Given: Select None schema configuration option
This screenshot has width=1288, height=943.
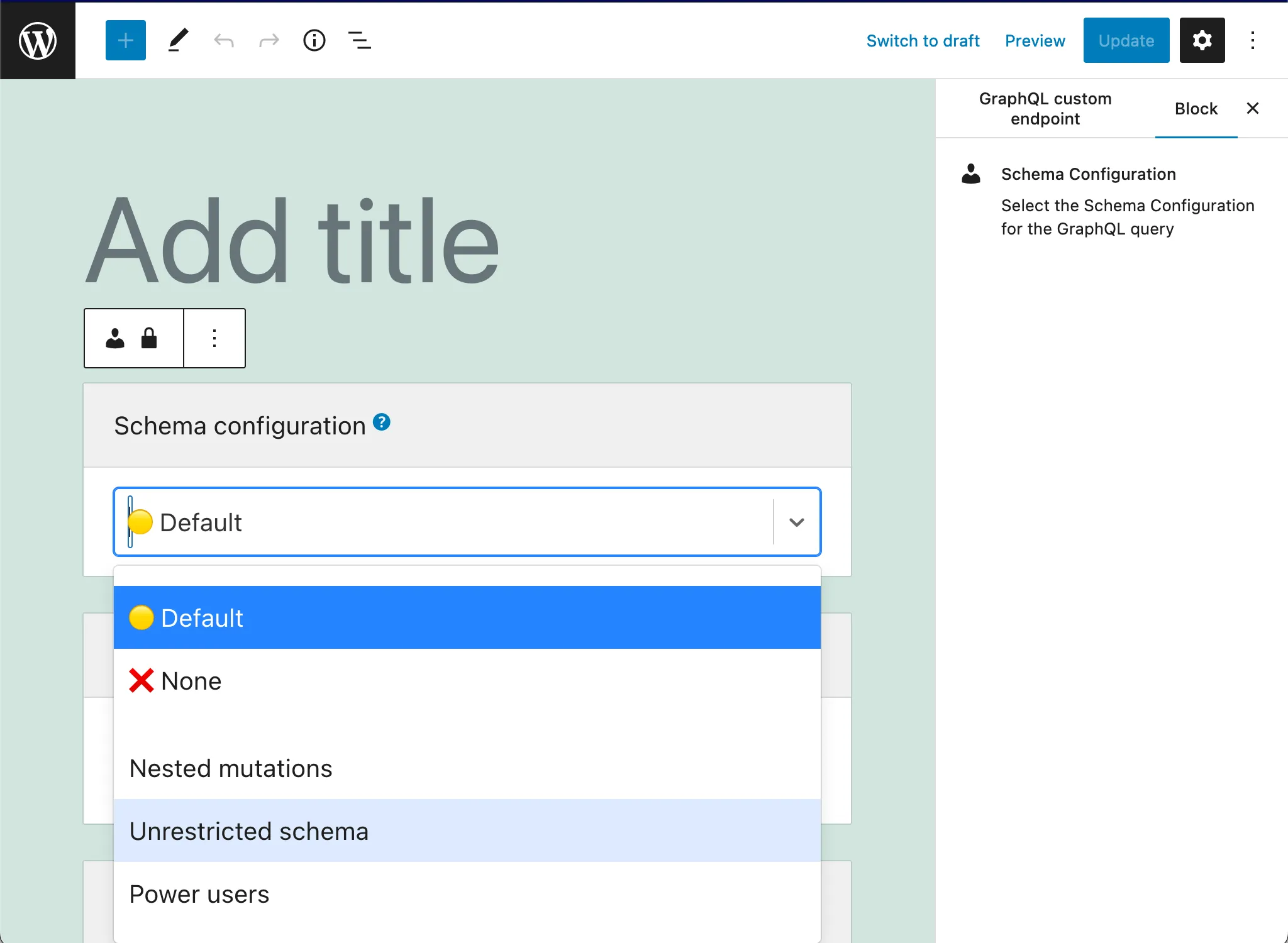Looking at the screenshot, I should [467, 680].
